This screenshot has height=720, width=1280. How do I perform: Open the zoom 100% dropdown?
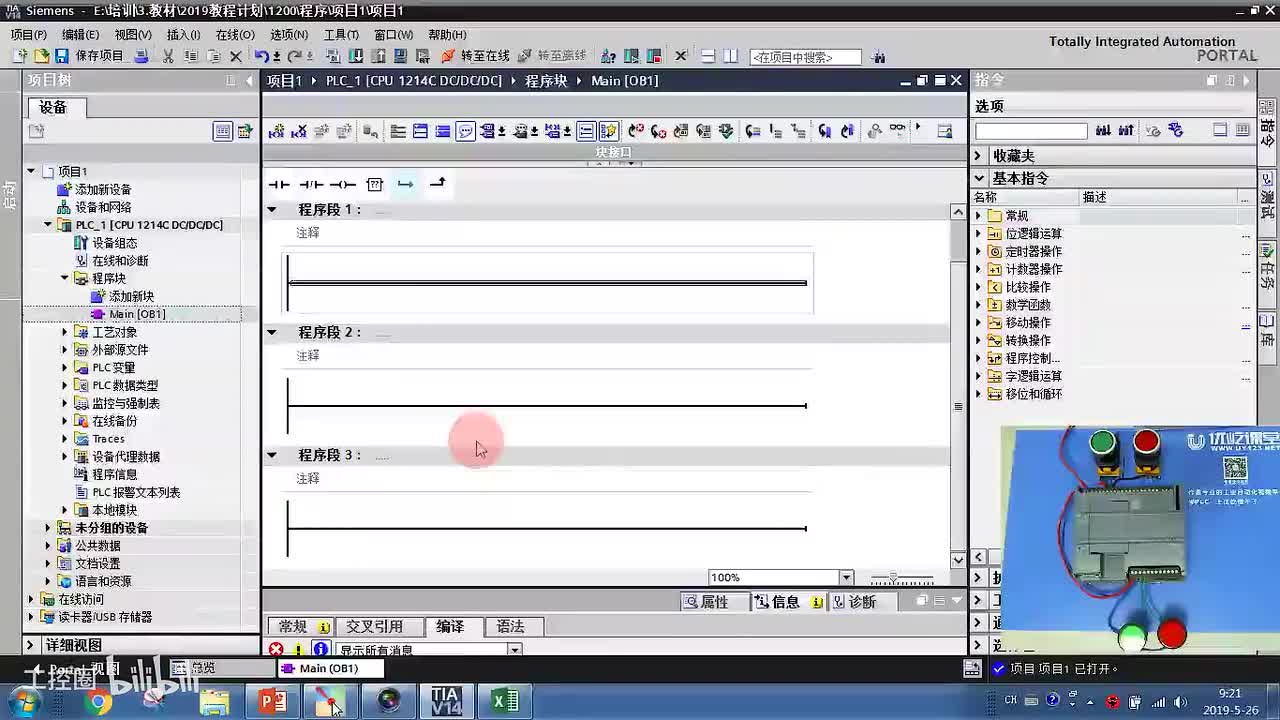tap(846, 578)
